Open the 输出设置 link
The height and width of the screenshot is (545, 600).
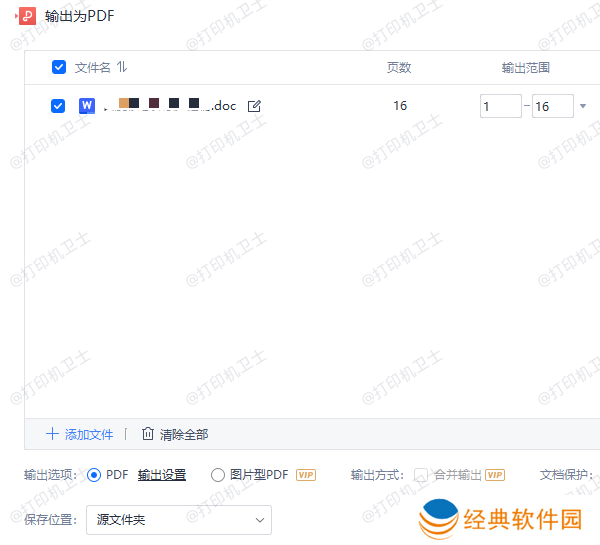[162, 475]
